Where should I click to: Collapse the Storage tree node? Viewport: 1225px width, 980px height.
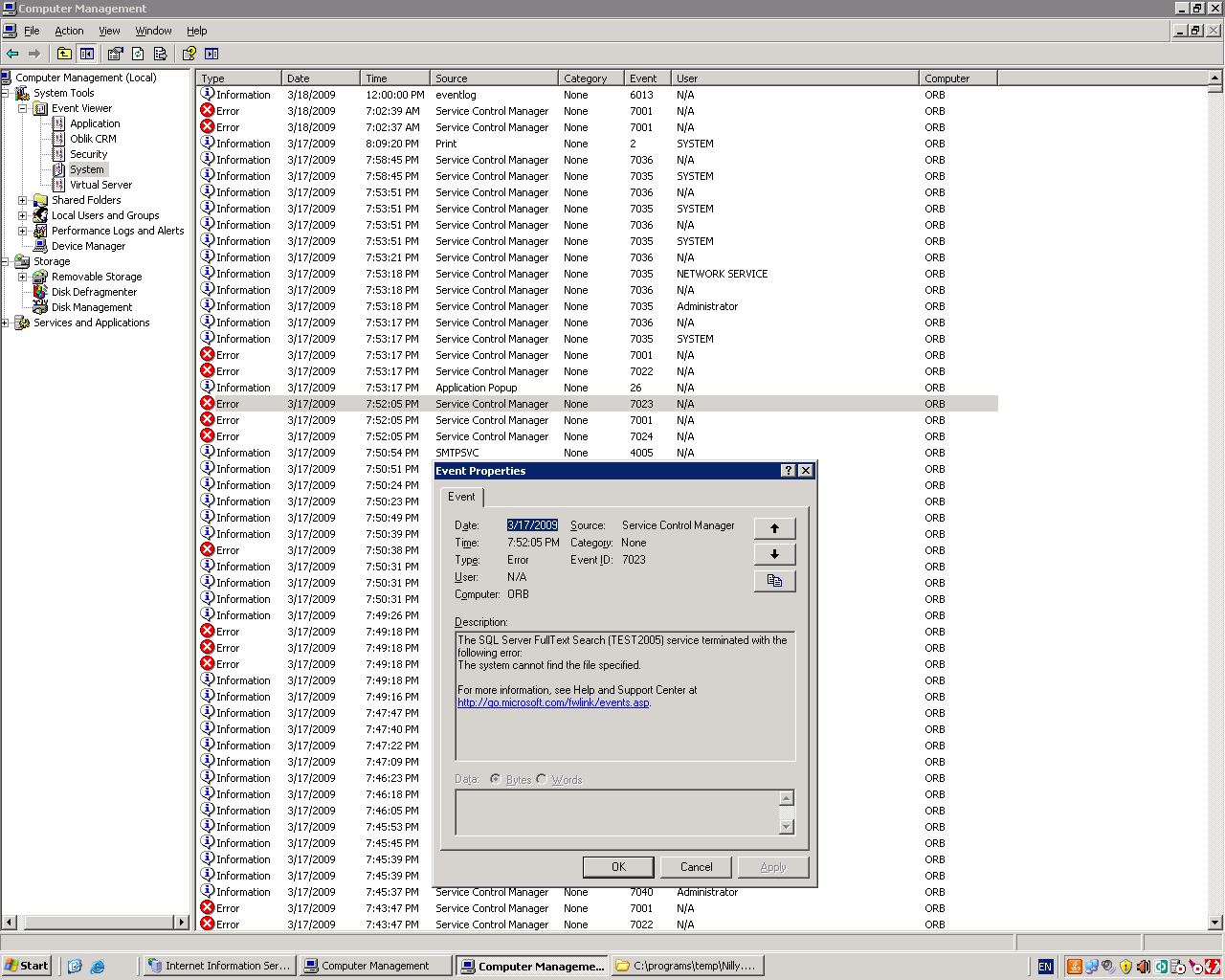pyautogui.click(x=5, y=261)
